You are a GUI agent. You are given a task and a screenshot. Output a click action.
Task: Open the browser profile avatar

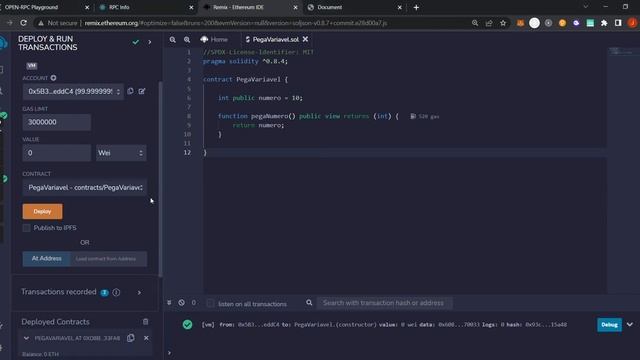tap(632, 23)
